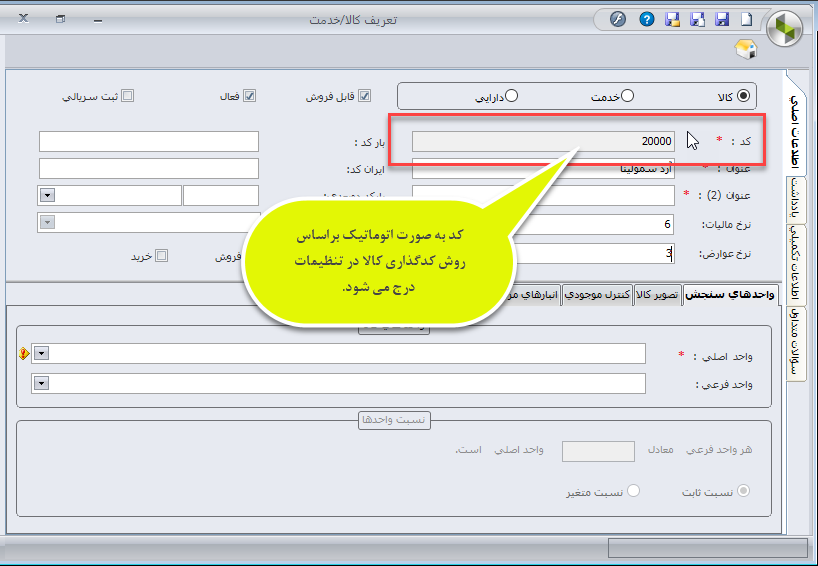Select the خدمت radio button

pyautogui.click(x=628, y=96)
